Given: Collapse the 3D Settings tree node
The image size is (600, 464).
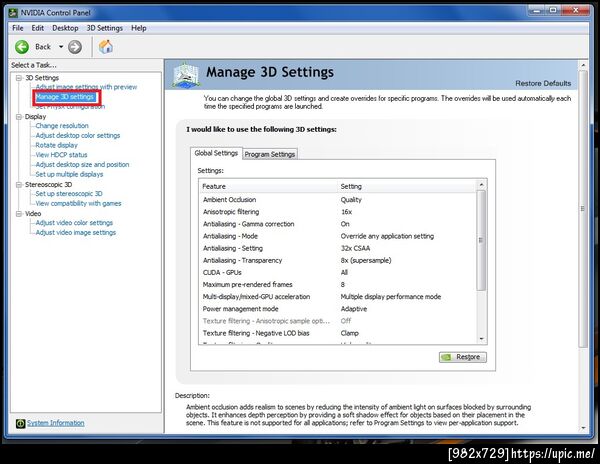Looking at the screenshot, I should click(18, 78).
